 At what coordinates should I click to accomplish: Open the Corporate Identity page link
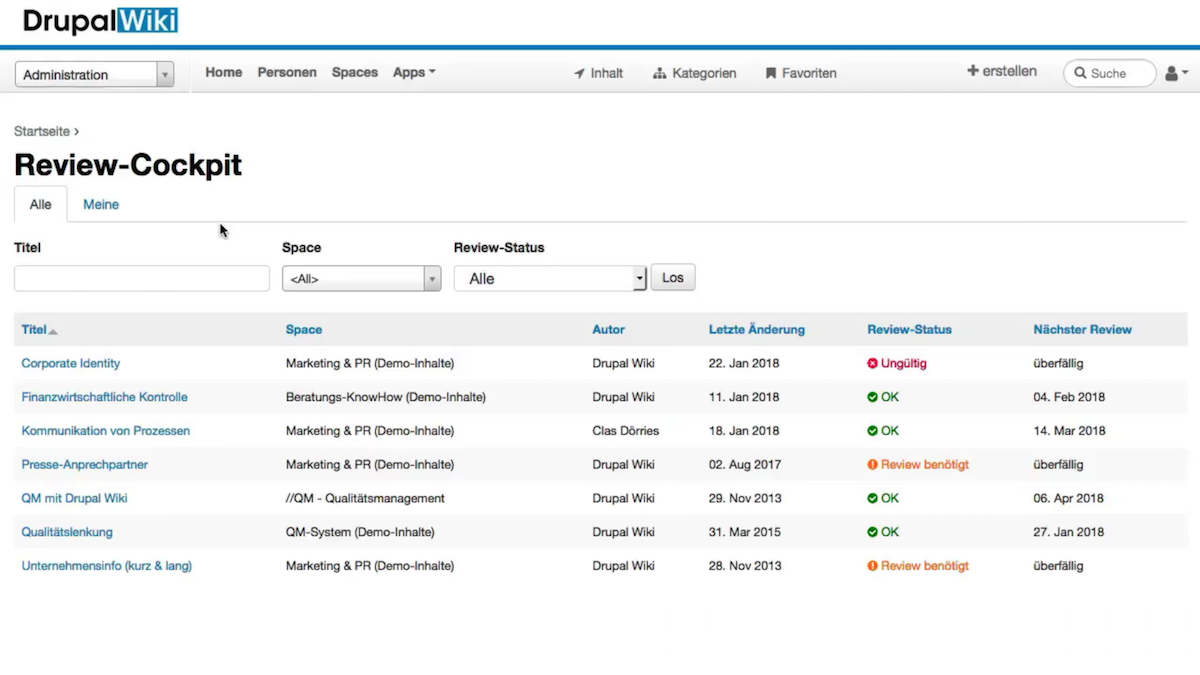71,363
